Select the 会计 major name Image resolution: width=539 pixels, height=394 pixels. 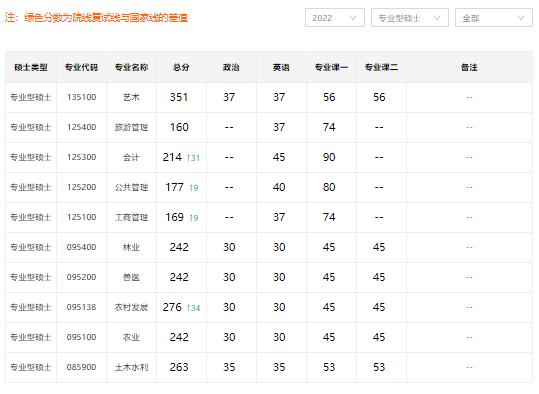(x=131, y=157)
